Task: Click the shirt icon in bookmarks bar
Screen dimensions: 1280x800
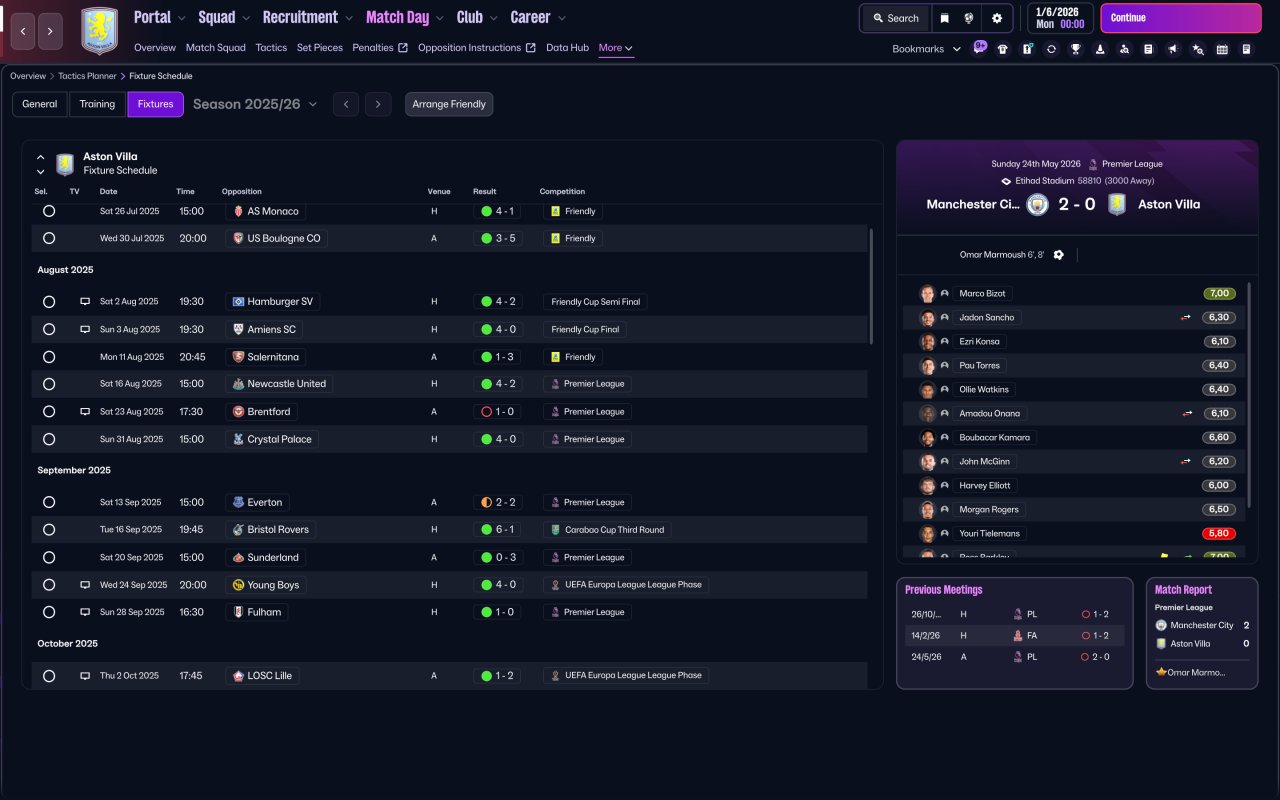Action: tap(1003, 49)
